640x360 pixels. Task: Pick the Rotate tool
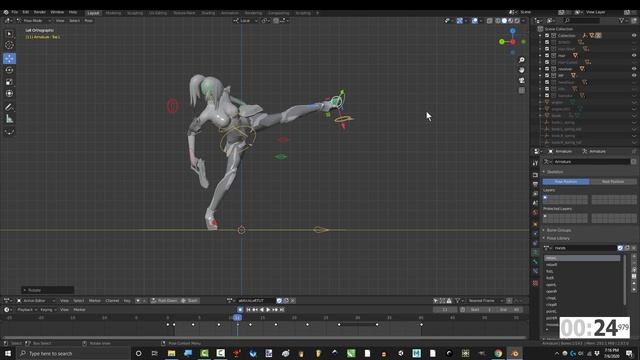click(9, 70)
